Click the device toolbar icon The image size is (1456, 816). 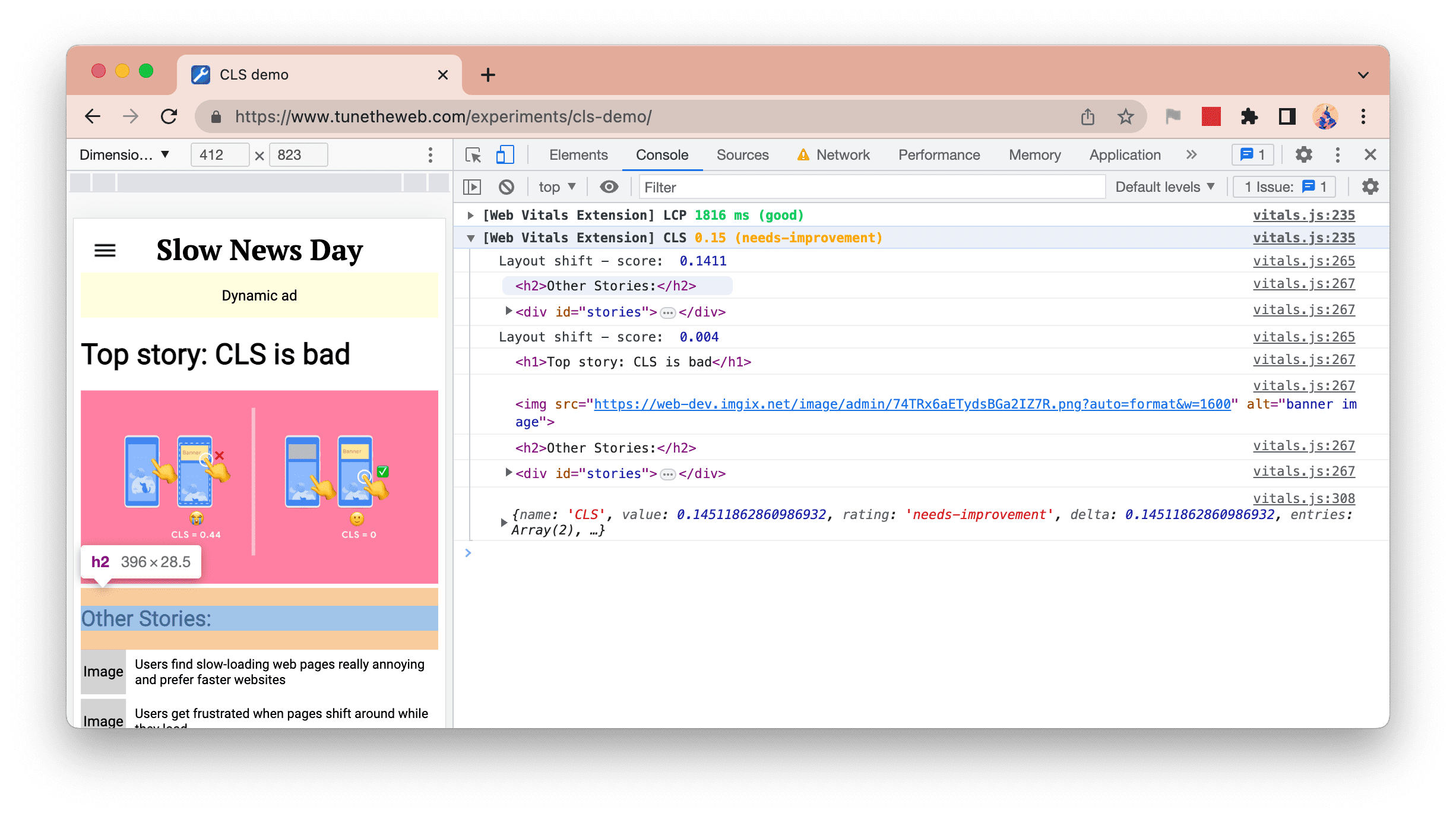click(x=505, y=155)
